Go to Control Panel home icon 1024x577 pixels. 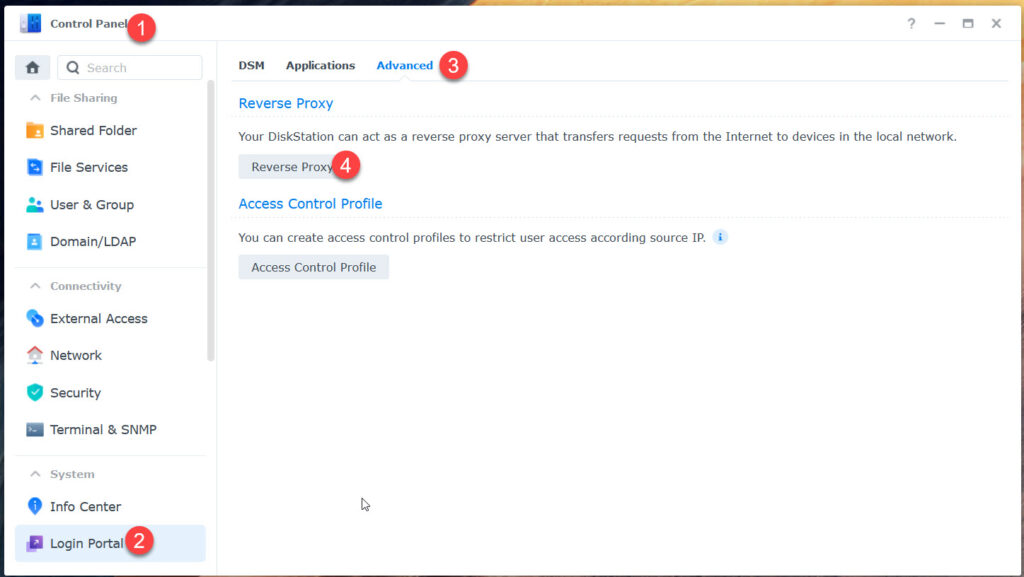32,68
